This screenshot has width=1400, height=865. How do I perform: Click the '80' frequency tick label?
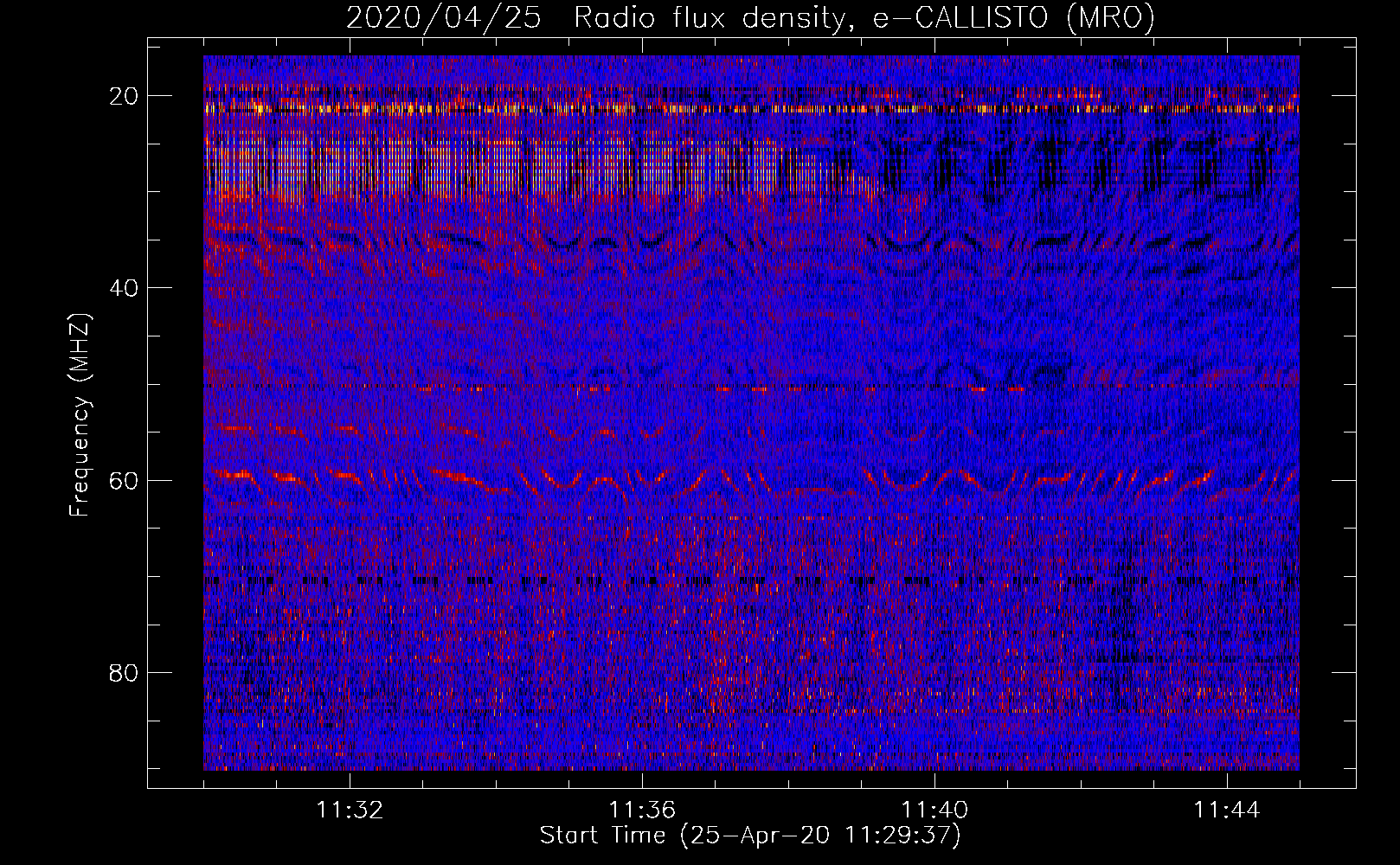(124, 672)
